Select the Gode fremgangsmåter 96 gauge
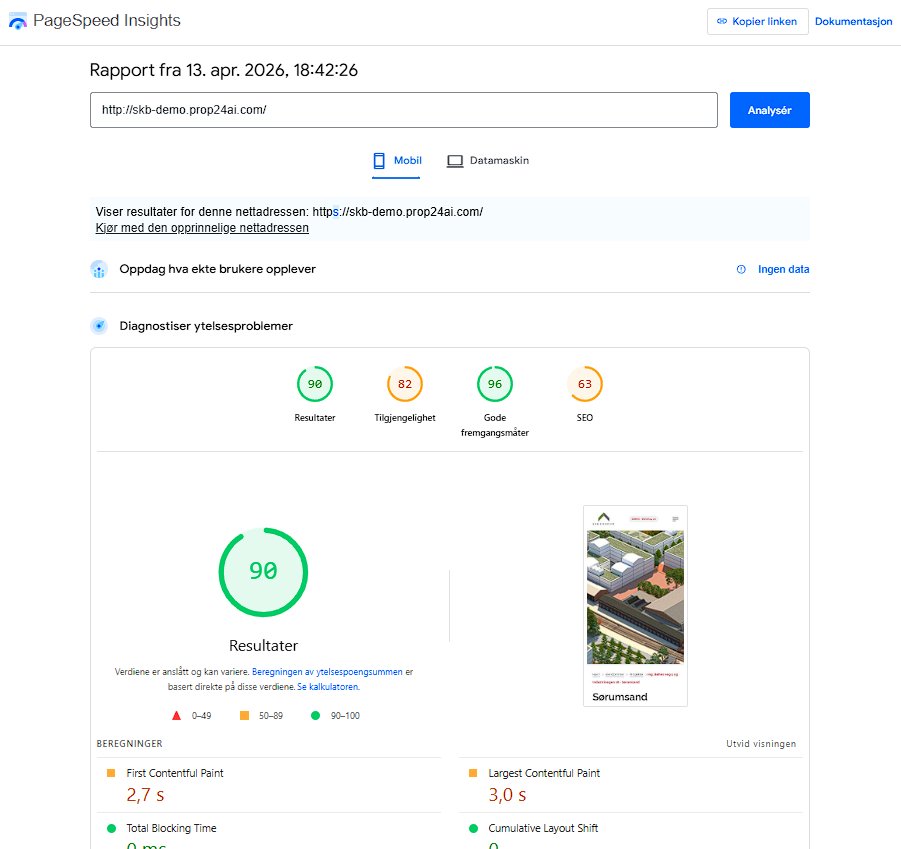901x849 pixels. (x=494, y=383)
